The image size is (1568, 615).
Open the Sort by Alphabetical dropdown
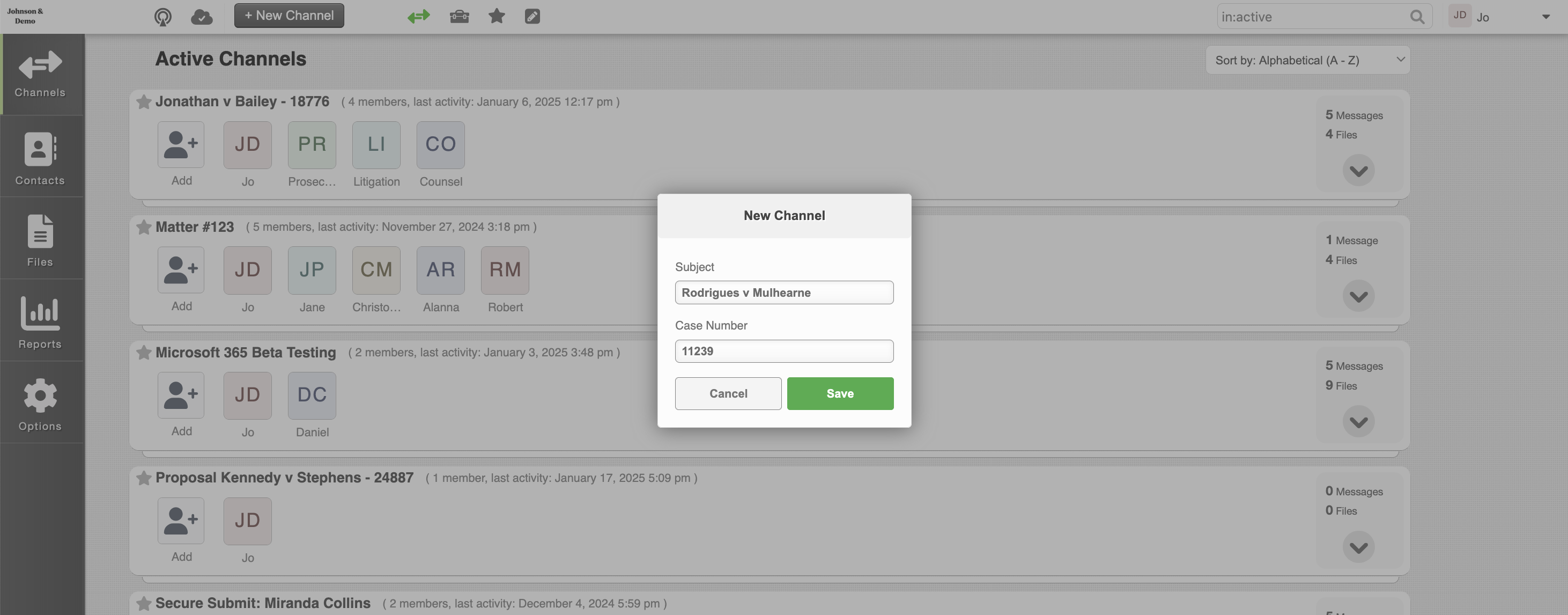1307,60
